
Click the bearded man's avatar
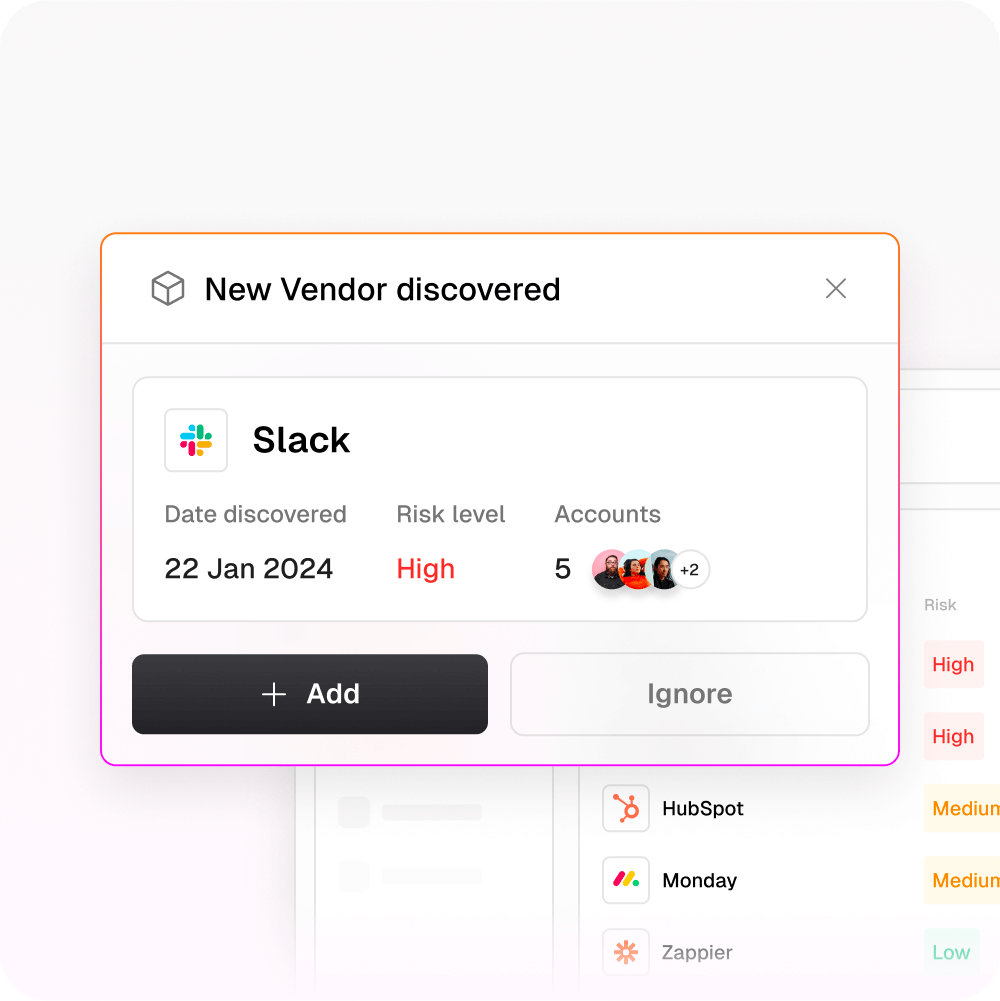[x=611, y=569]
